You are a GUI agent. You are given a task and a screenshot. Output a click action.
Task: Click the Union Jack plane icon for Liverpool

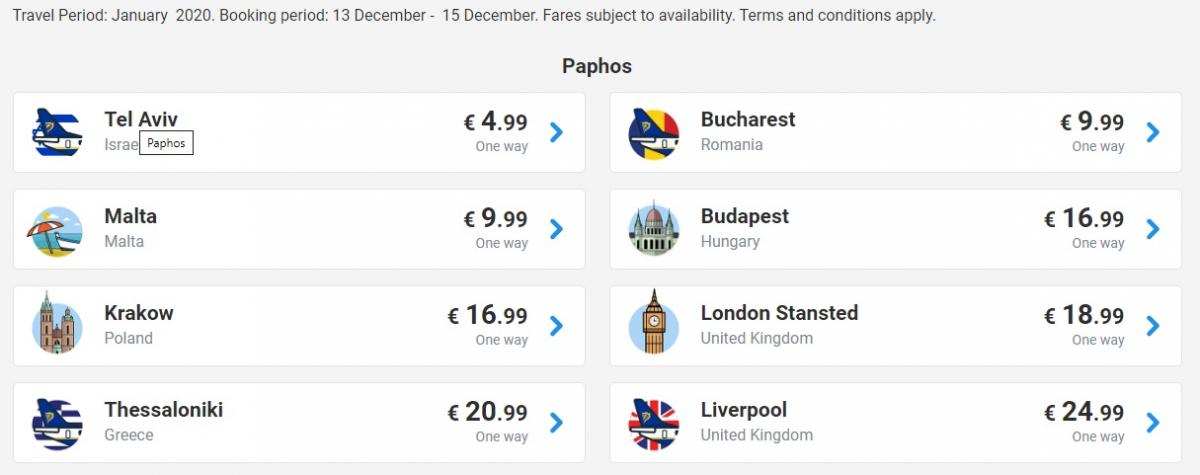pos(652,423)
